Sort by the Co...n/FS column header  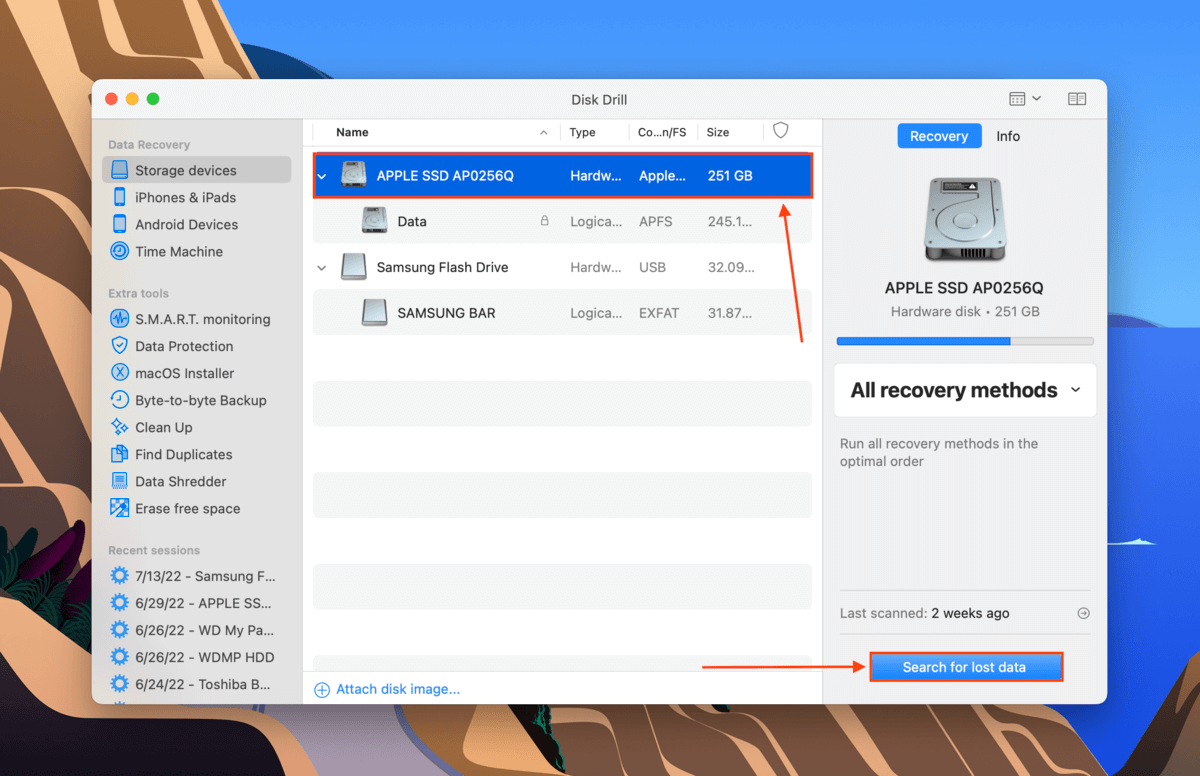tap(662, 132)
